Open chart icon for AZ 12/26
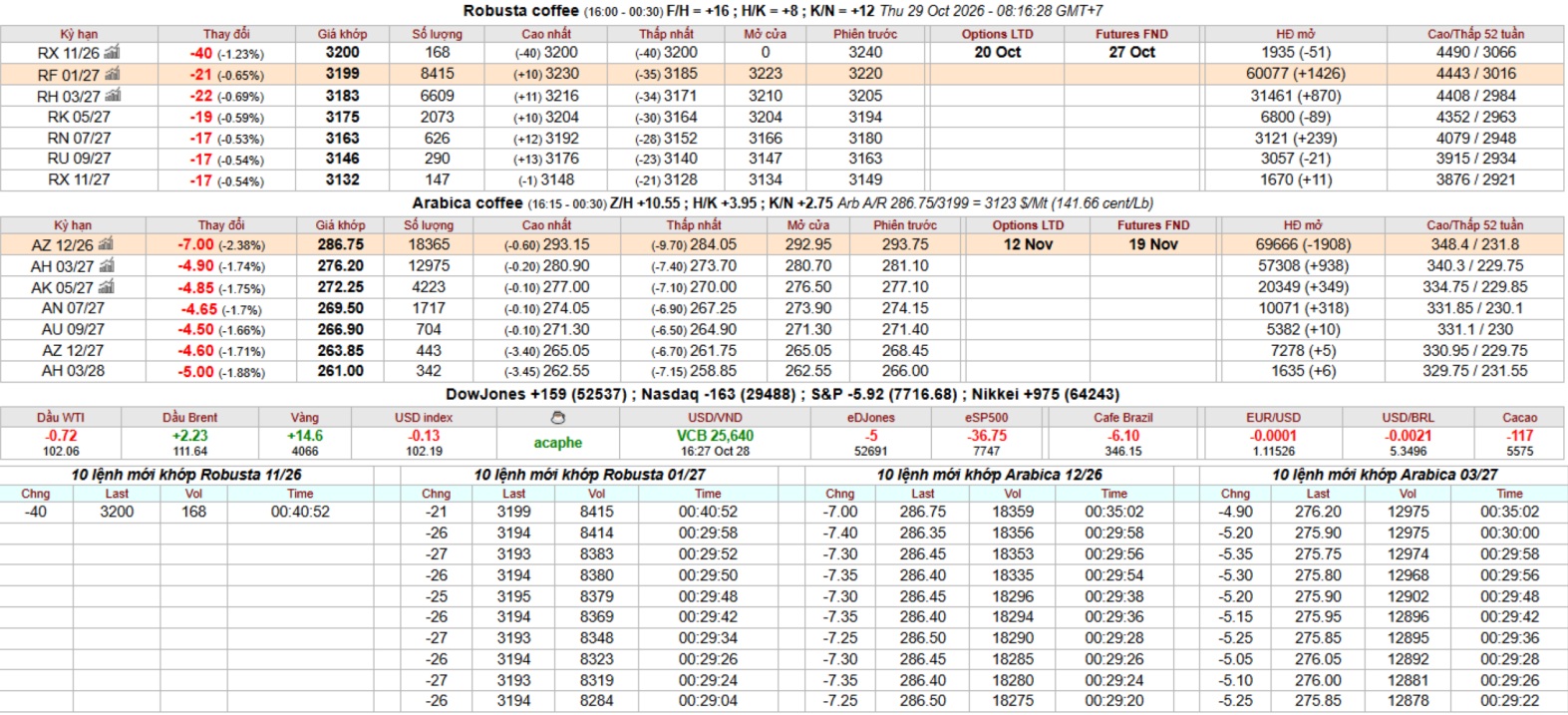1568x715 pixels. pyautogui.click(x=106, y=244)
